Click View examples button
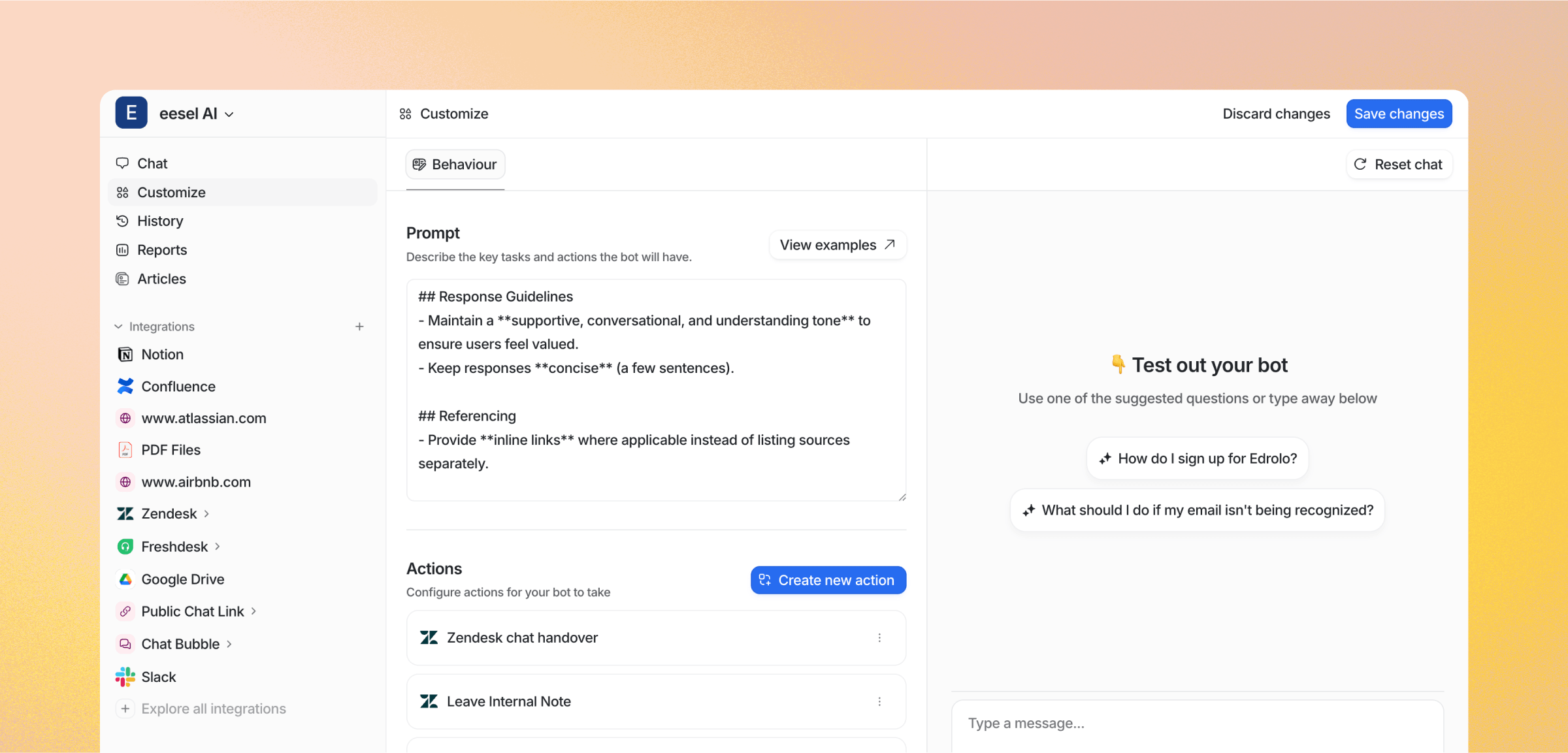The height and width of the screenshot is (753, 1568). [x=838, y=245]
